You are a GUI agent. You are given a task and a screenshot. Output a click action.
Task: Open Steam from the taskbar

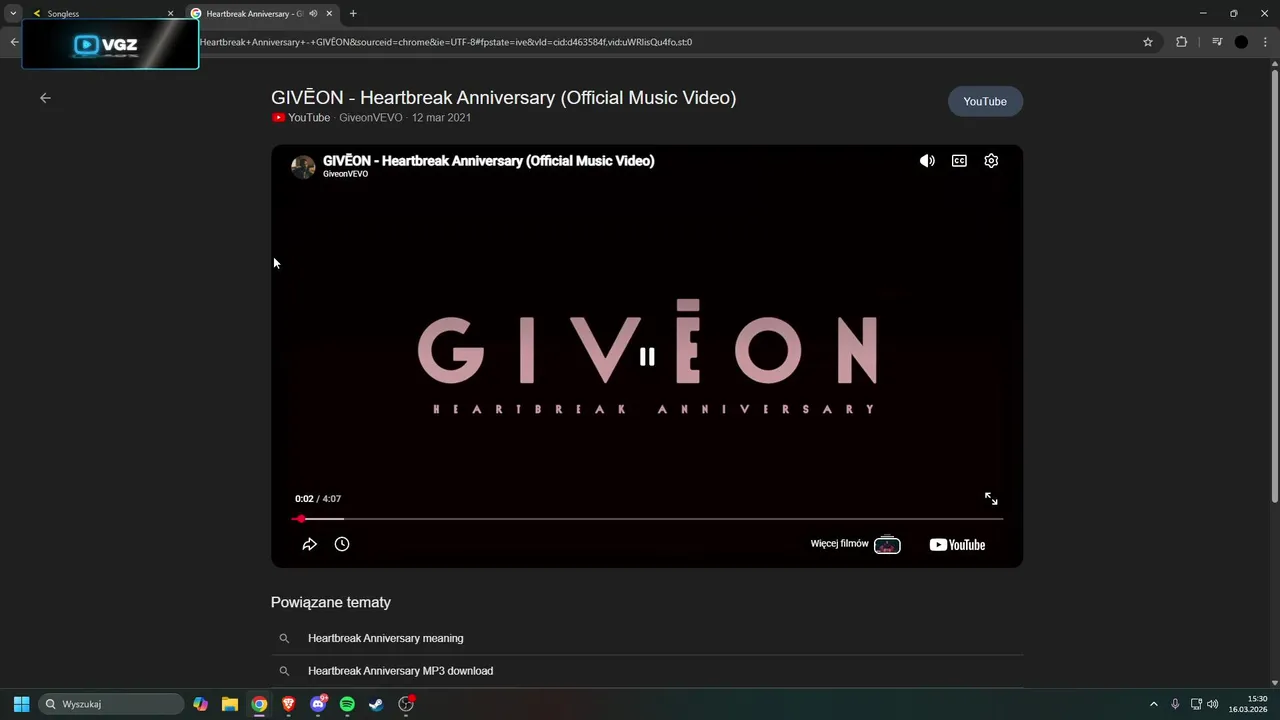tap(376, 704)
